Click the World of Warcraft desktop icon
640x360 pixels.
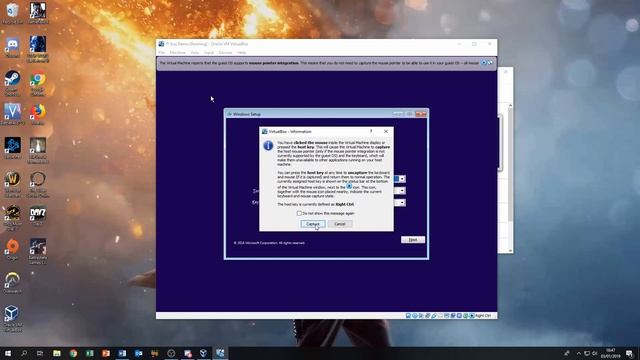[13, 184]
